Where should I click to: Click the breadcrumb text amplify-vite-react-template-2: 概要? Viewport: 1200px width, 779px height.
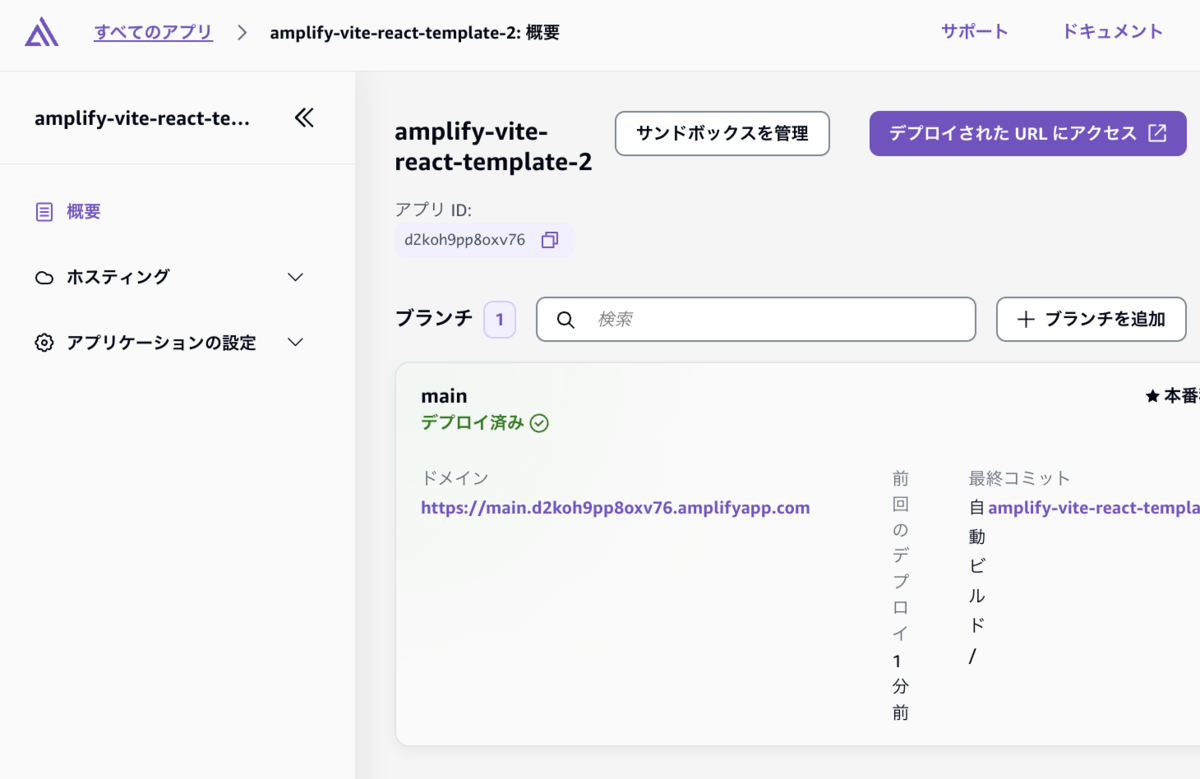click(415, 32)
